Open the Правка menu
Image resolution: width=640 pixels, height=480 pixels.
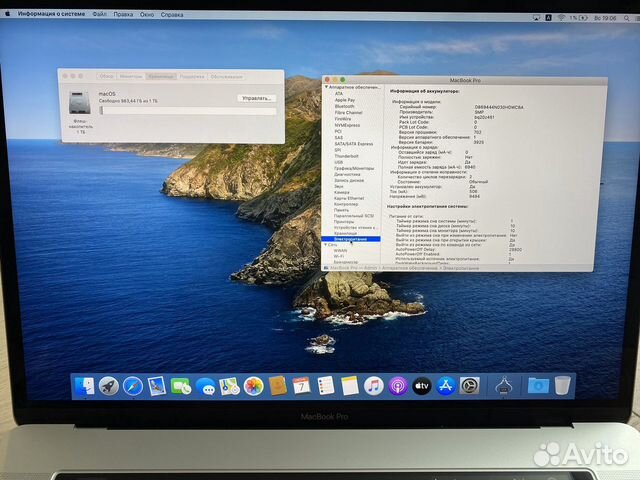tap(123, 14)
